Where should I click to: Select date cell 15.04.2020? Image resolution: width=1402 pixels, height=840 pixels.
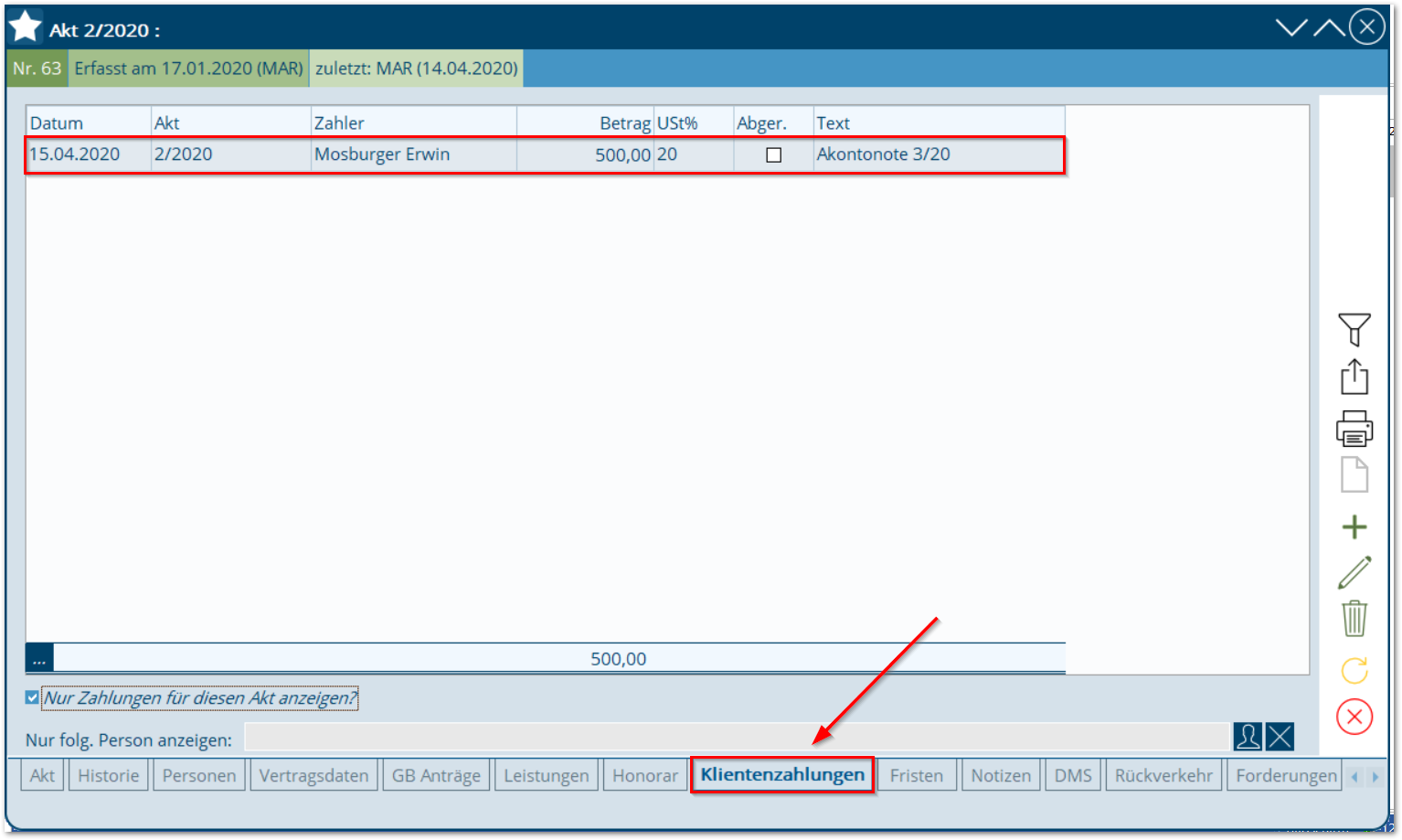coord(89,154)
